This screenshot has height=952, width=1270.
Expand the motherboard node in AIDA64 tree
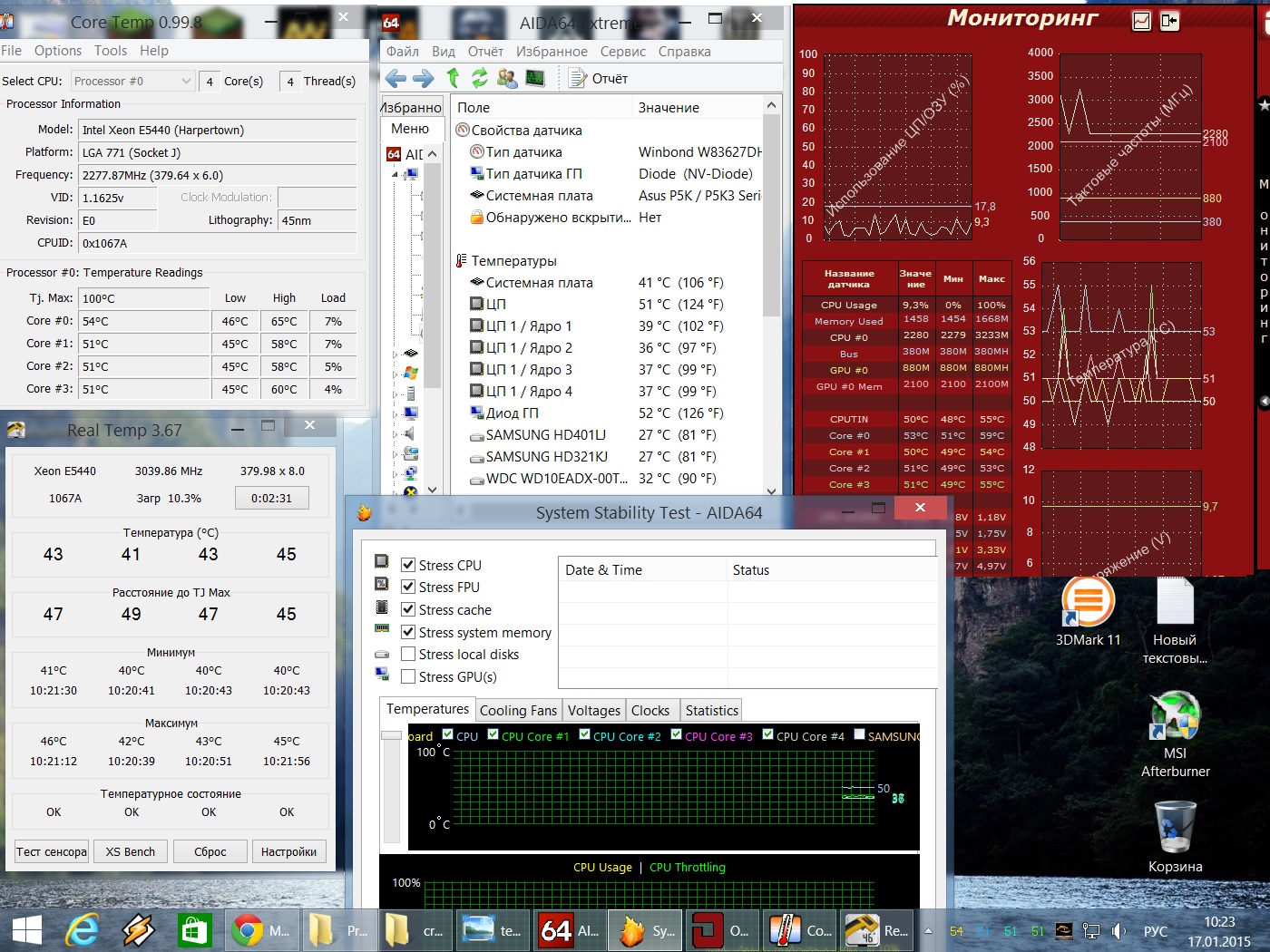coord(395,354)
